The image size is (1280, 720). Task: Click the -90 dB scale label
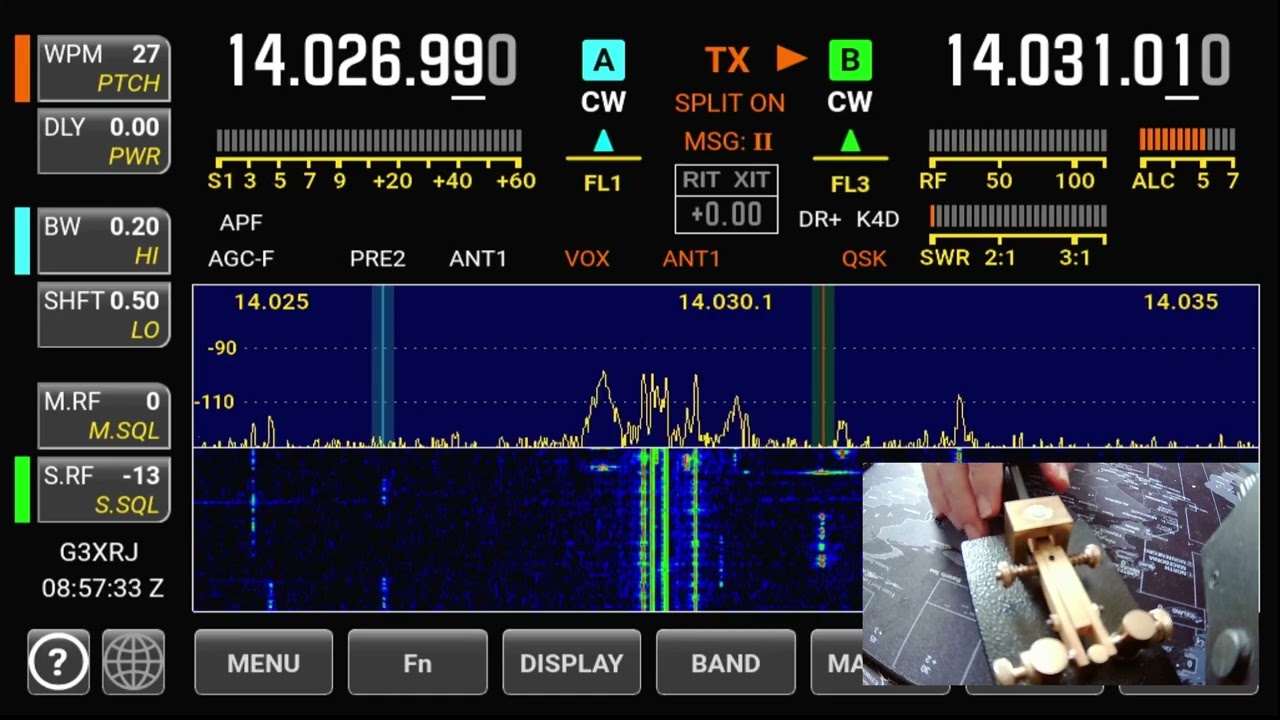tap(222, 348)
